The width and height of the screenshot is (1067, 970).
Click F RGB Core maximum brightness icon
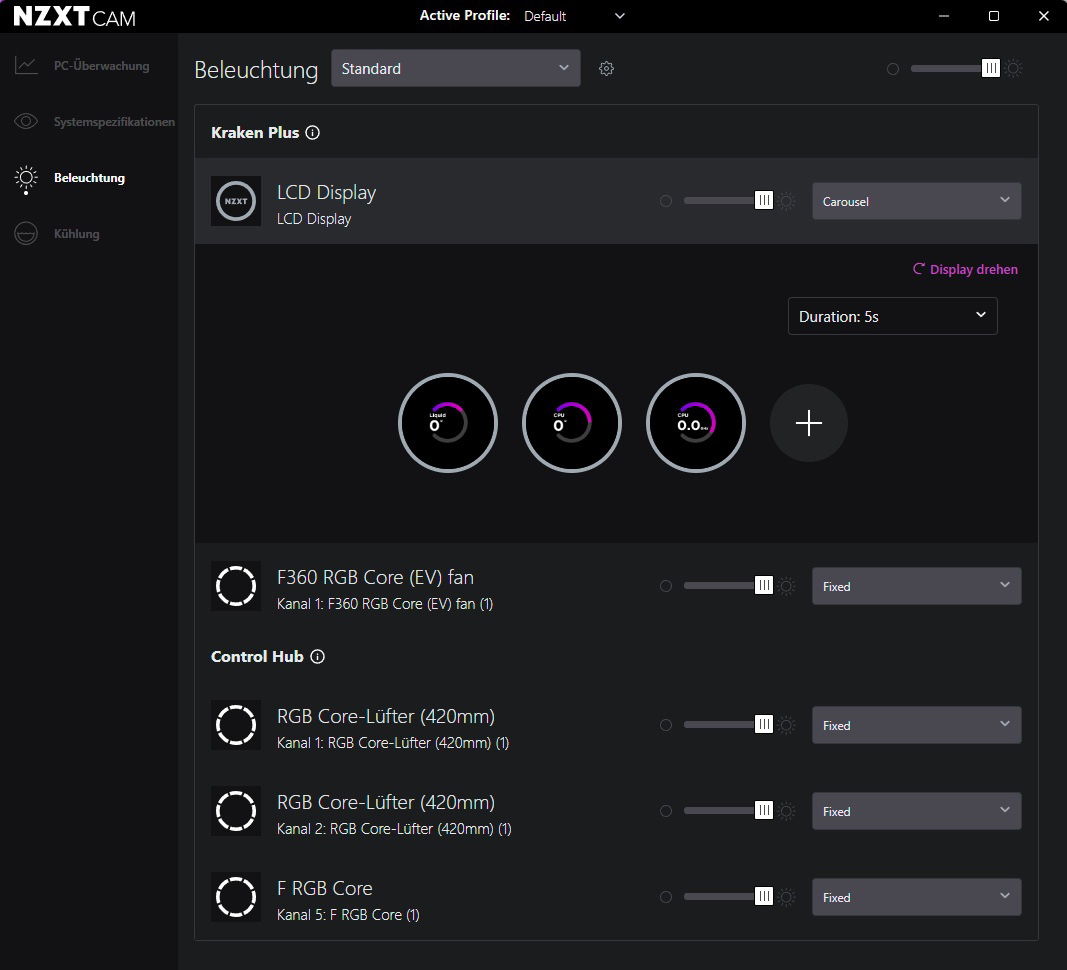tap(787, 897)
